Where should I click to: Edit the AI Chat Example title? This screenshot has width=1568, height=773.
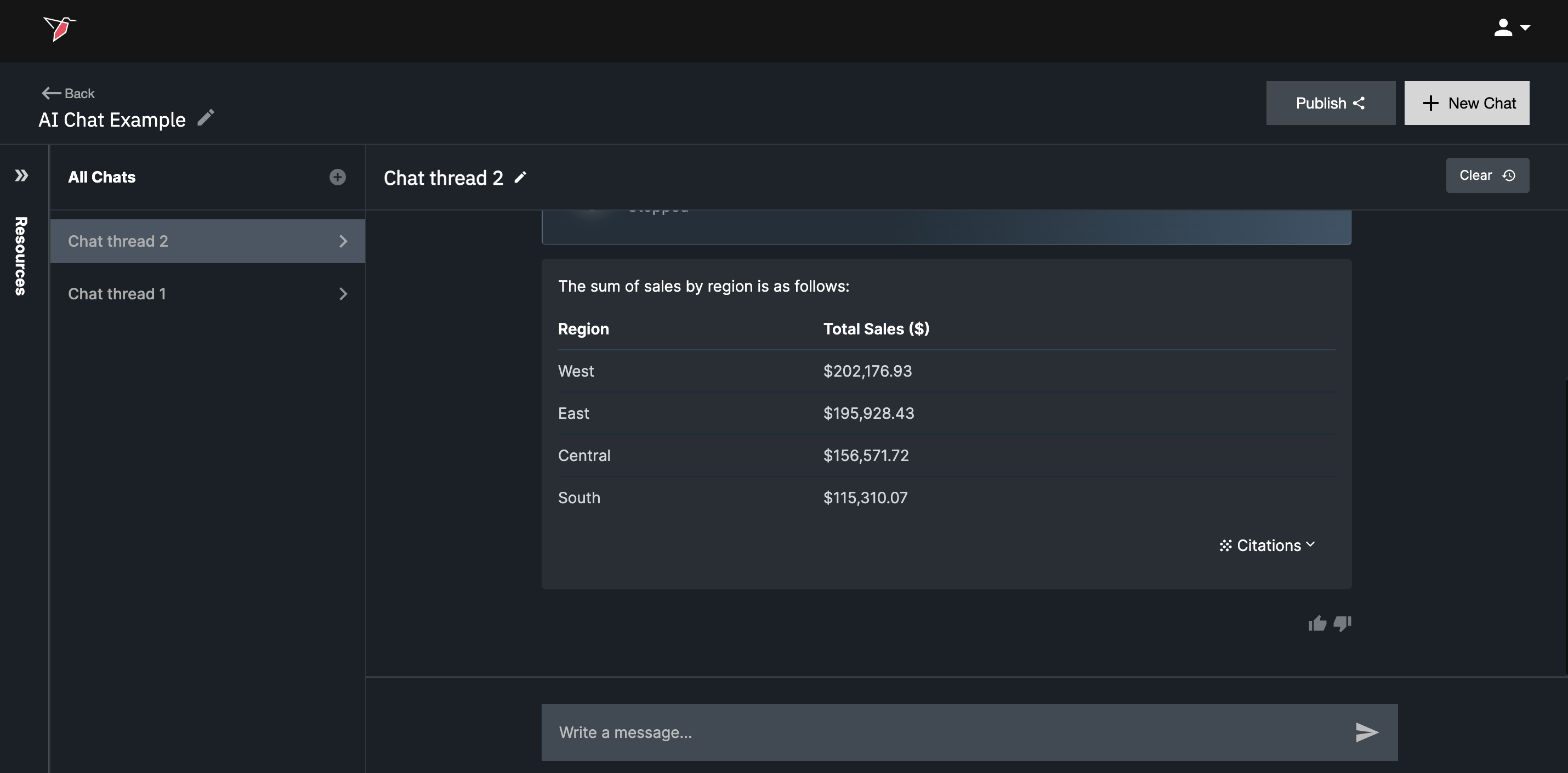(206, 117)
